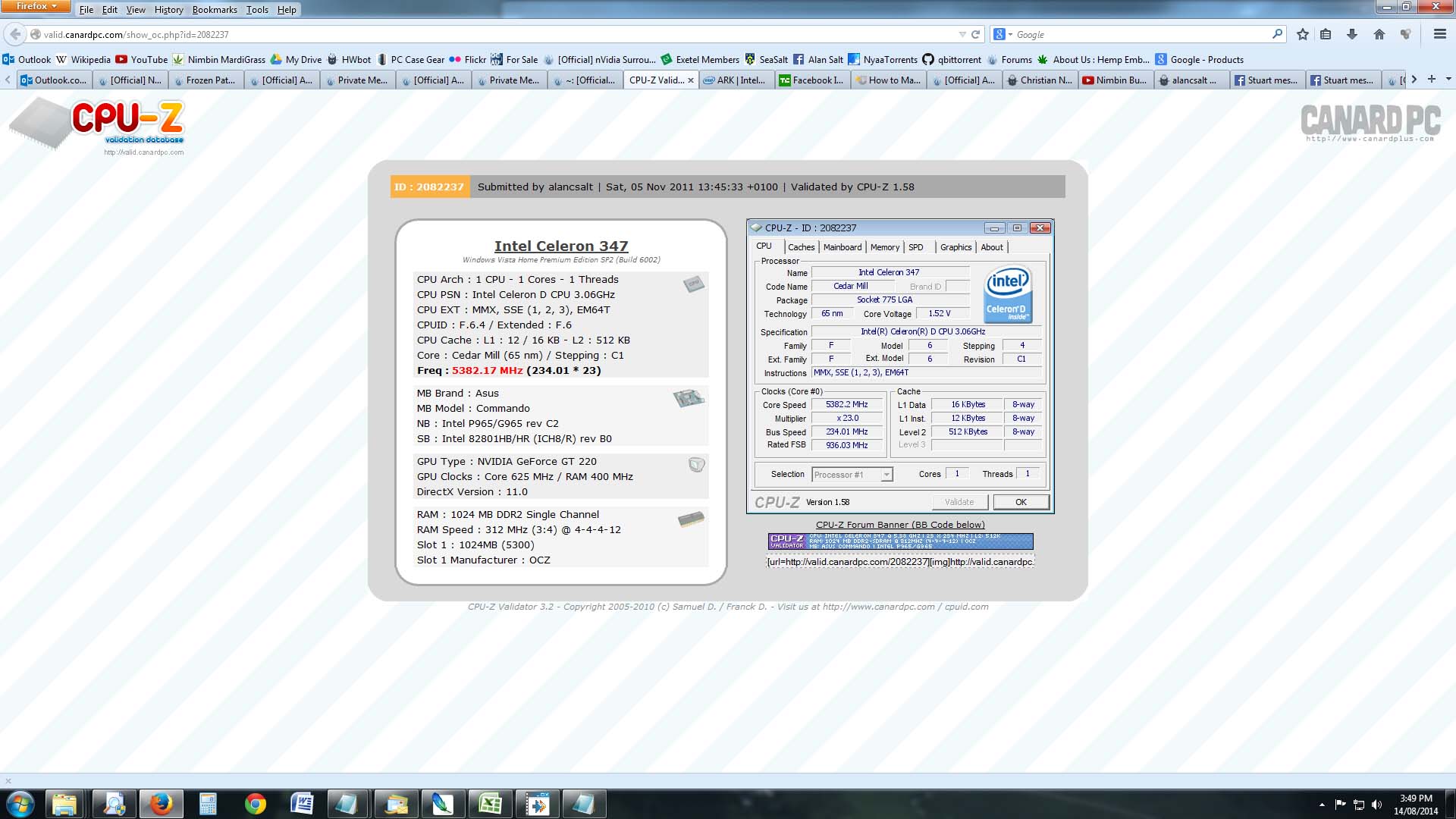Open Windows Explorer from taskbar
The image size is (1456, 819).
[64, 804]
